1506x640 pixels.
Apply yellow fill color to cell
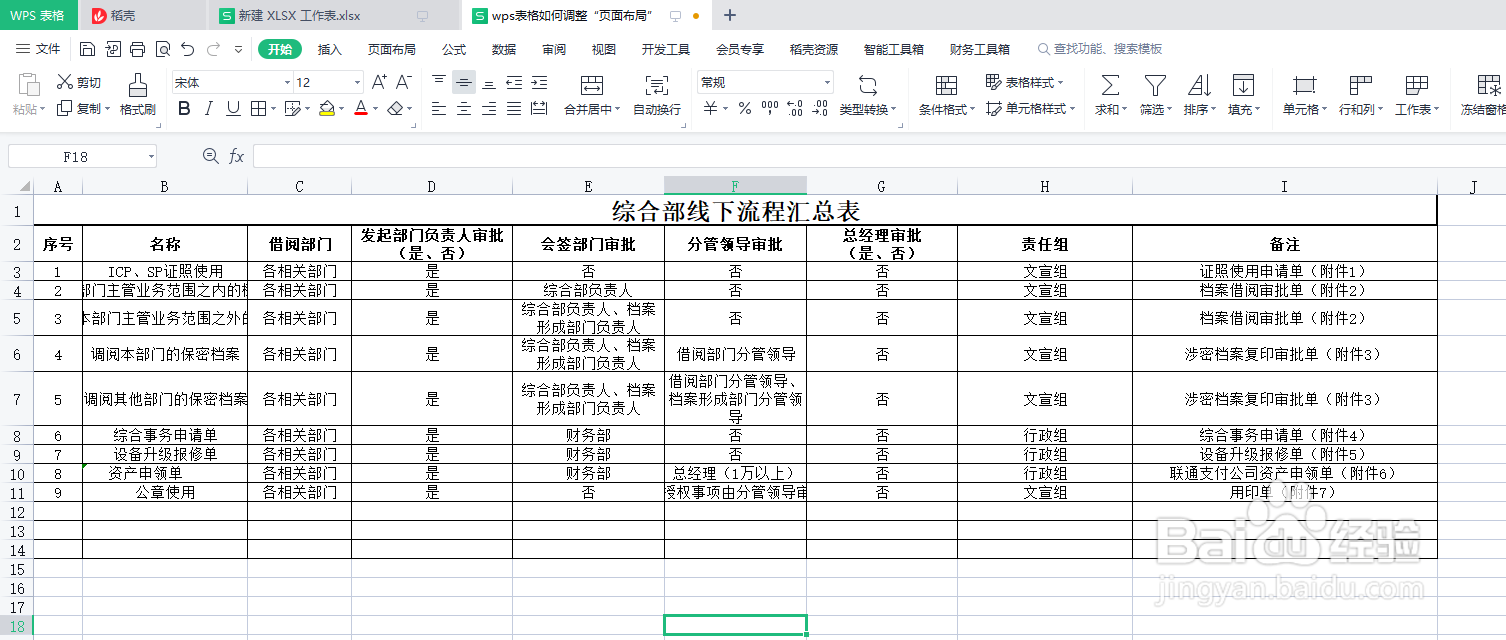tap(327, 108)
